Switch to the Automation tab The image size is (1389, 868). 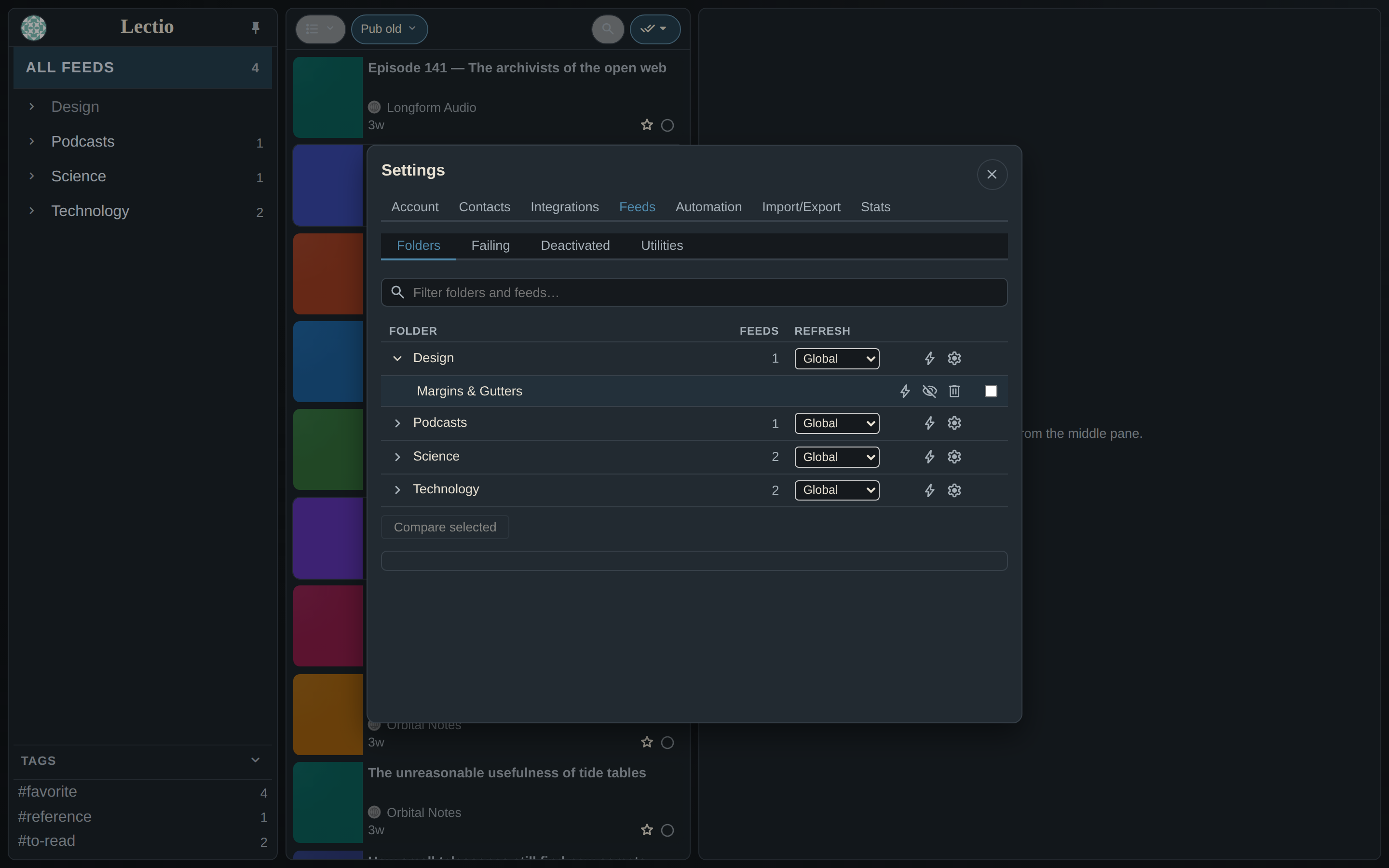pos(708,207)
